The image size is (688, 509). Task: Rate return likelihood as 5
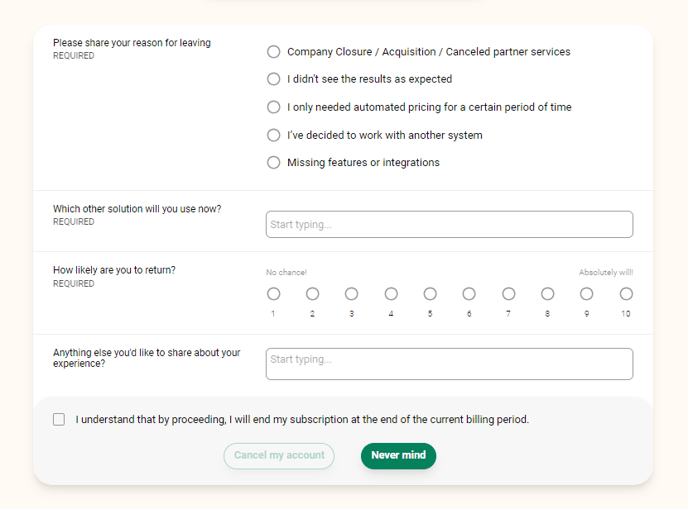(x=430, y=294)
